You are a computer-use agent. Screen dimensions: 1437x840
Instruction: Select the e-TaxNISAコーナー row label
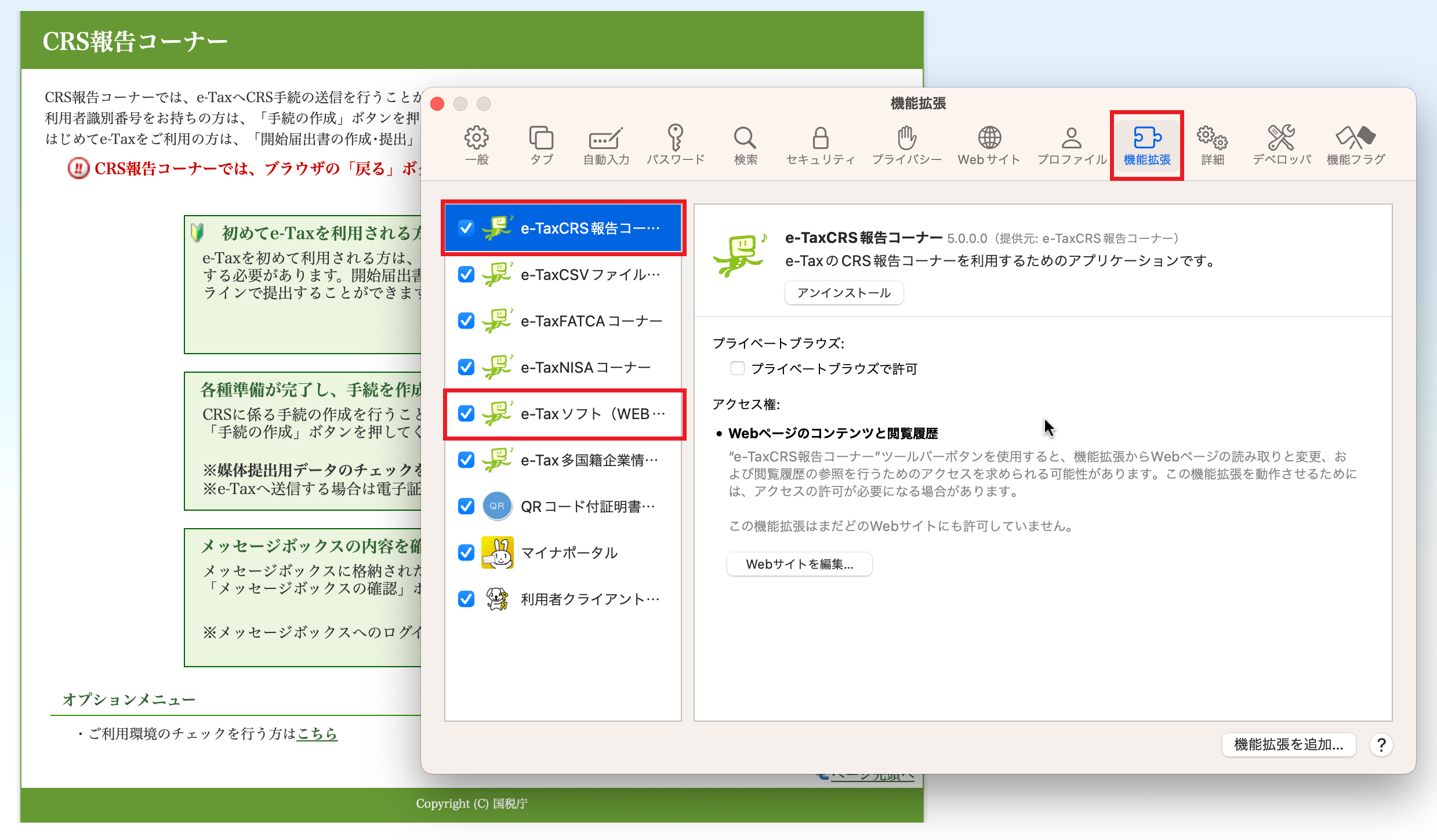coord(586,368)
